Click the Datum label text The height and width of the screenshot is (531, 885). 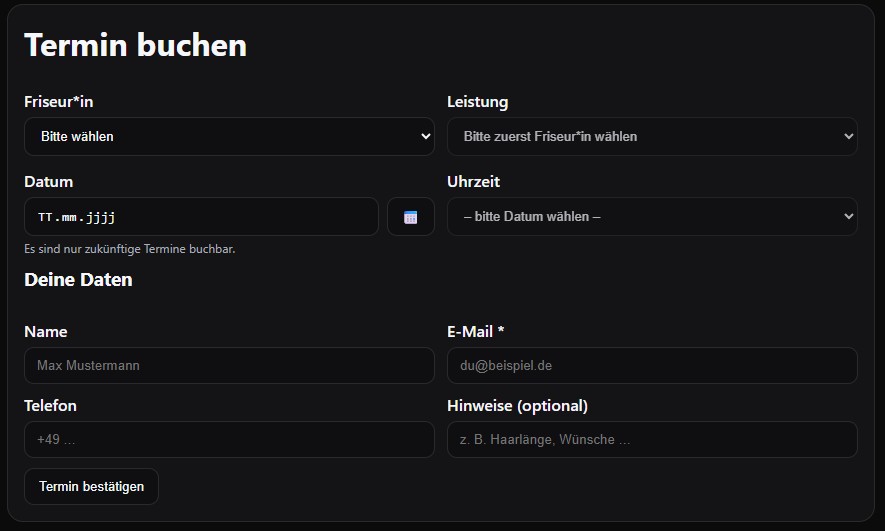(48, 182)
